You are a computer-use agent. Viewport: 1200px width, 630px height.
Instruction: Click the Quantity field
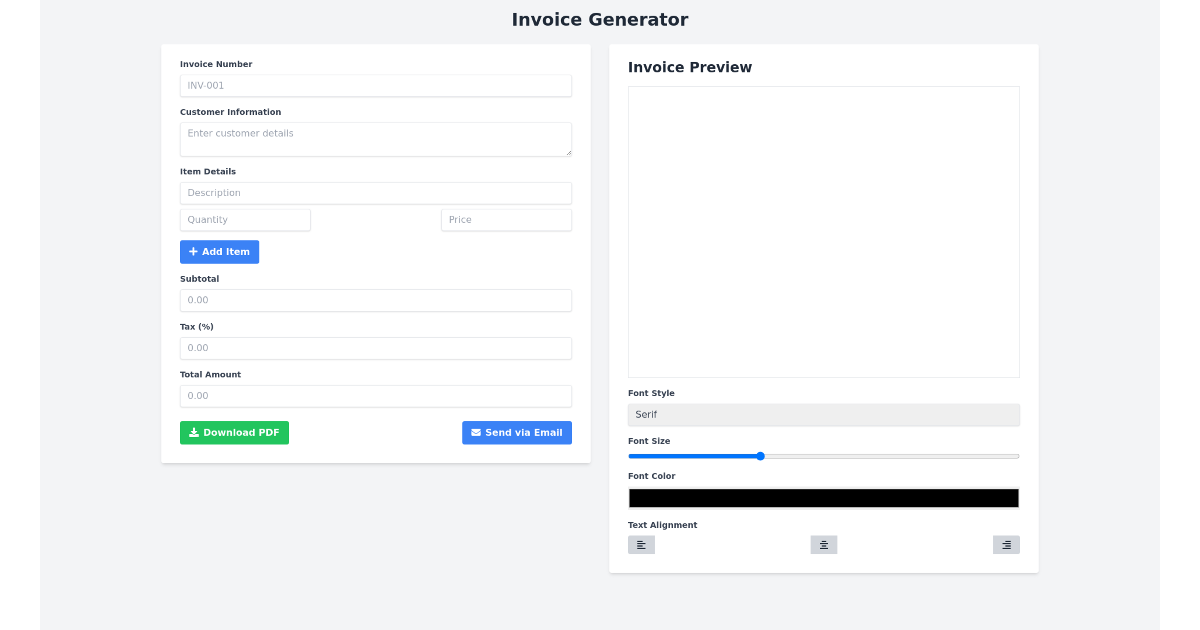coord(245,219)
